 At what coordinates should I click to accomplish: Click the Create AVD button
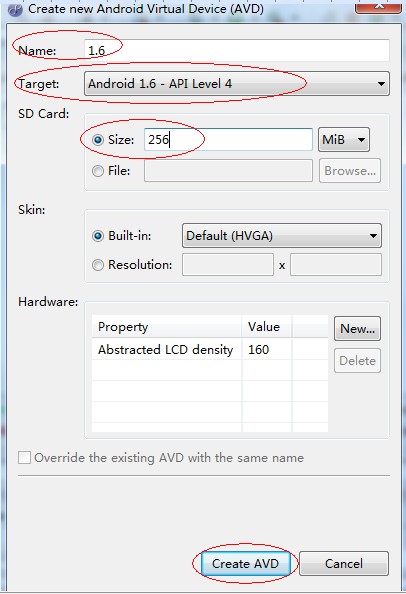pyautogui.click(x=245, y=564)
